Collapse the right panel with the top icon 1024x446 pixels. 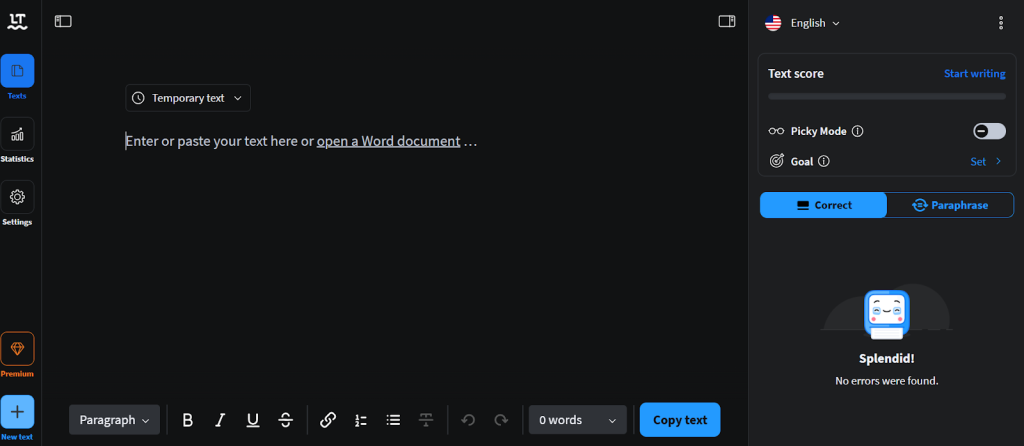click(x=727, y=21)
